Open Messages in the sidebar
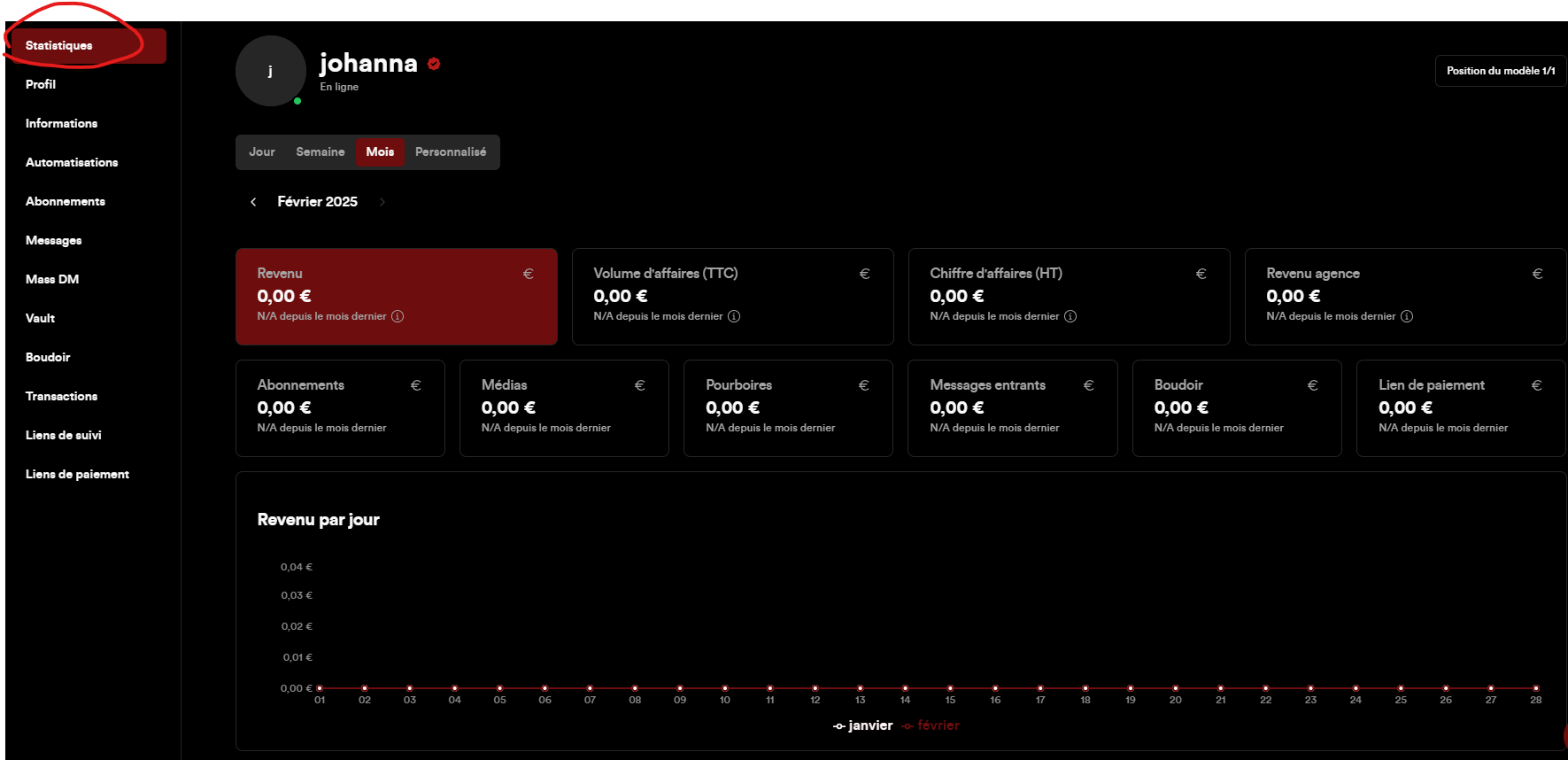 point(53,240)
